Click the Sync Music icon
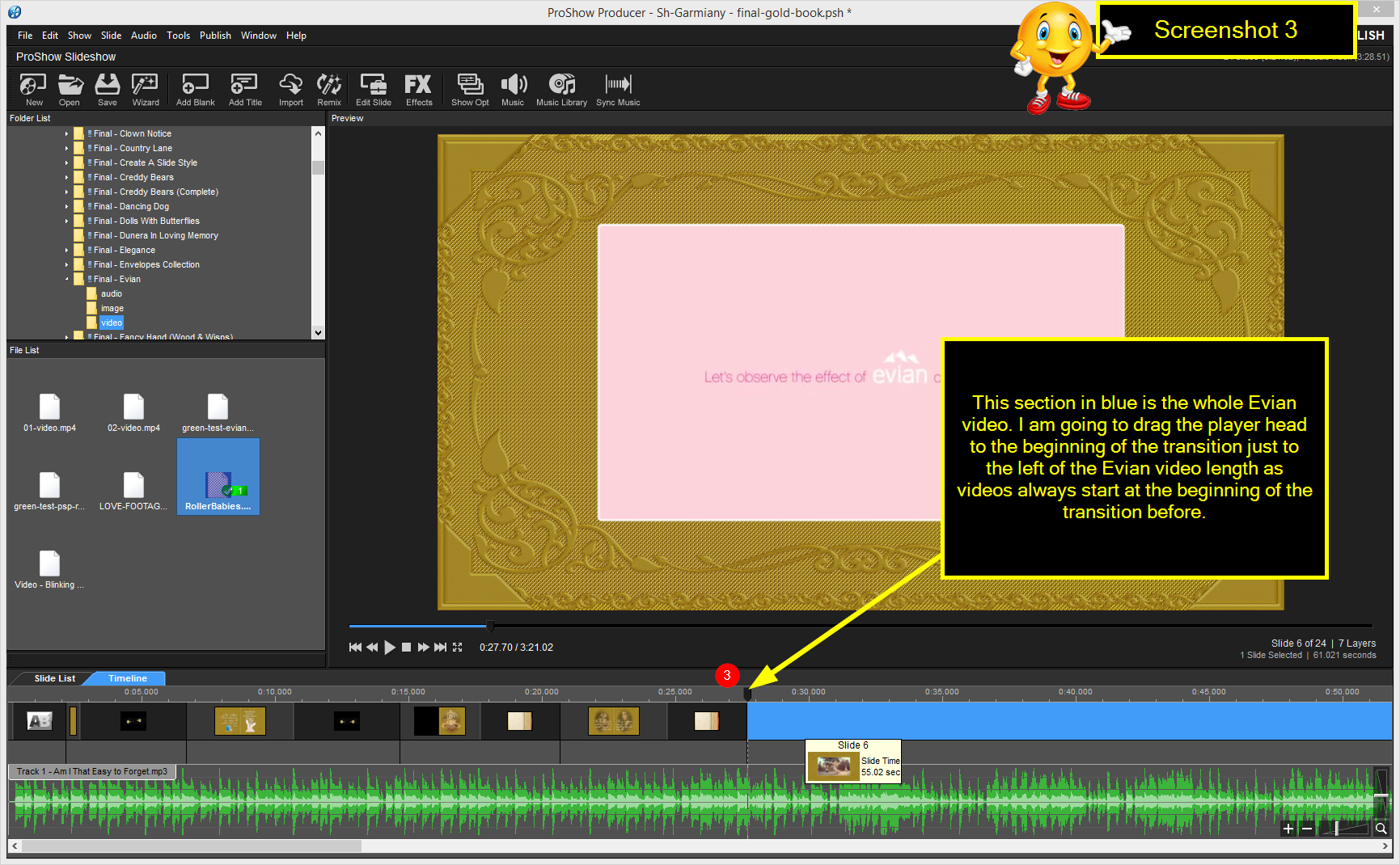Viewport: 1400px width, 865px height. coord(618,90)
